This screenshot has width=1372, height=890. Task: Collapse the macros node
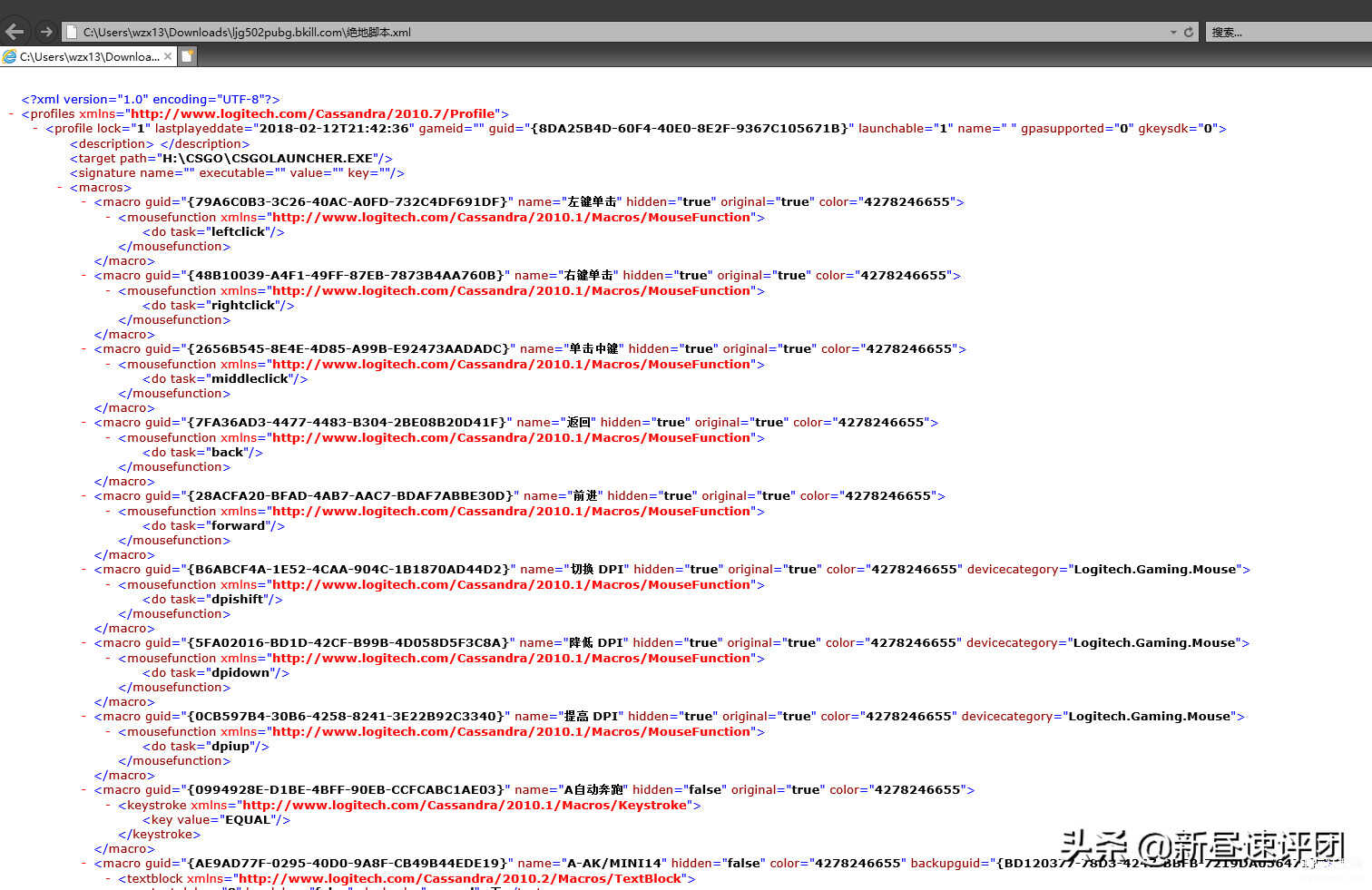click(60, 188)
